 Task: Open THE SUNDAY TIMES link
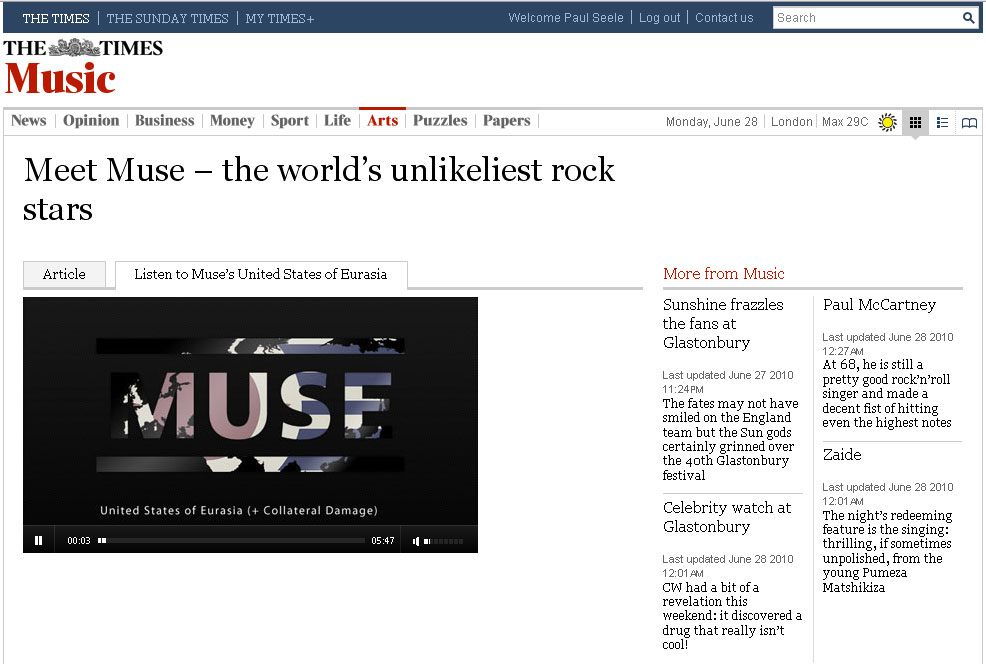click(x=167, y=18)
